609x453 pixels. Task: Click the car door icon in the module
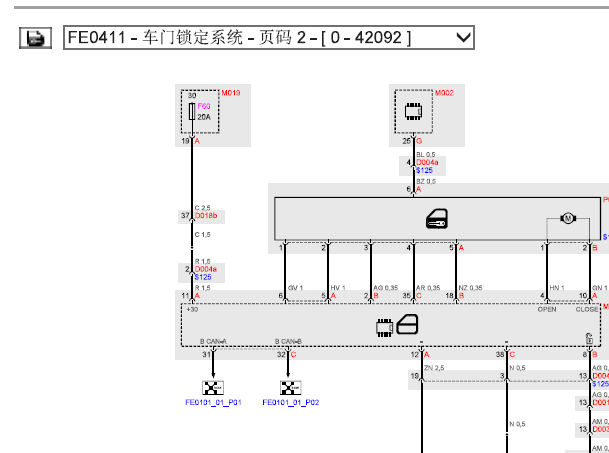[407, 324]
